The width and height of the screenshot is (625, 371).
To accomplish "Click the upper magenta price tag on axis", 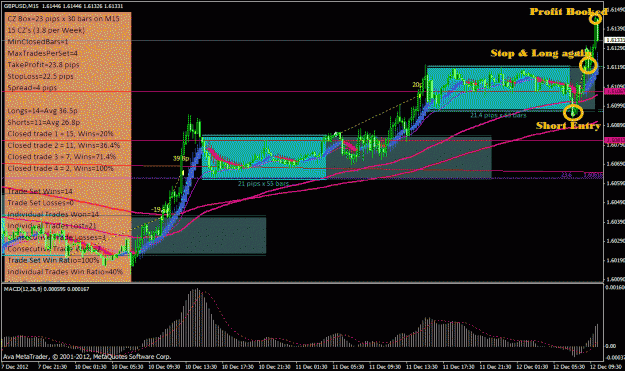I will click(615, 91).
